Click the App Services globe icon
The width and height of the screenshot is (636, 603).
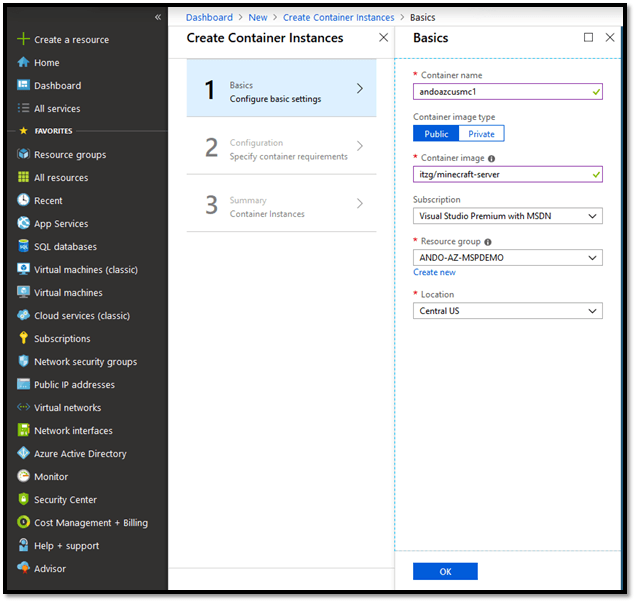tap(23, 223)
